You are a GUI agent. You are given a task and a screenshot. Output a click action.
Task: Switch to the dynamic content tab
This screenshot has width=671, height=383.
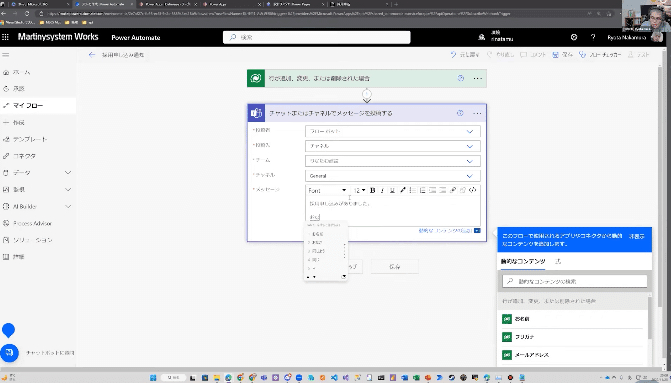[523, 261]
